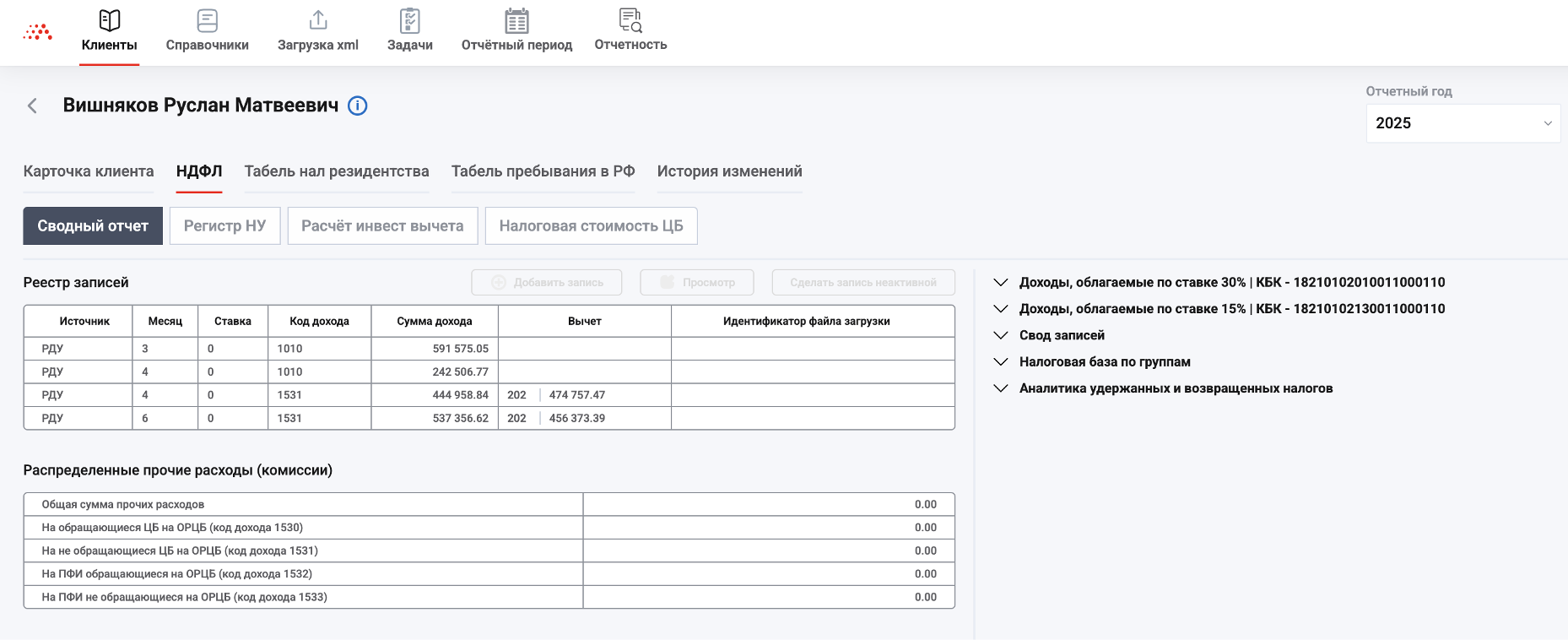This screenshot has width=1568, height=640.
Task: Click info icon beside client name
Action: click(x=358, y=106)
